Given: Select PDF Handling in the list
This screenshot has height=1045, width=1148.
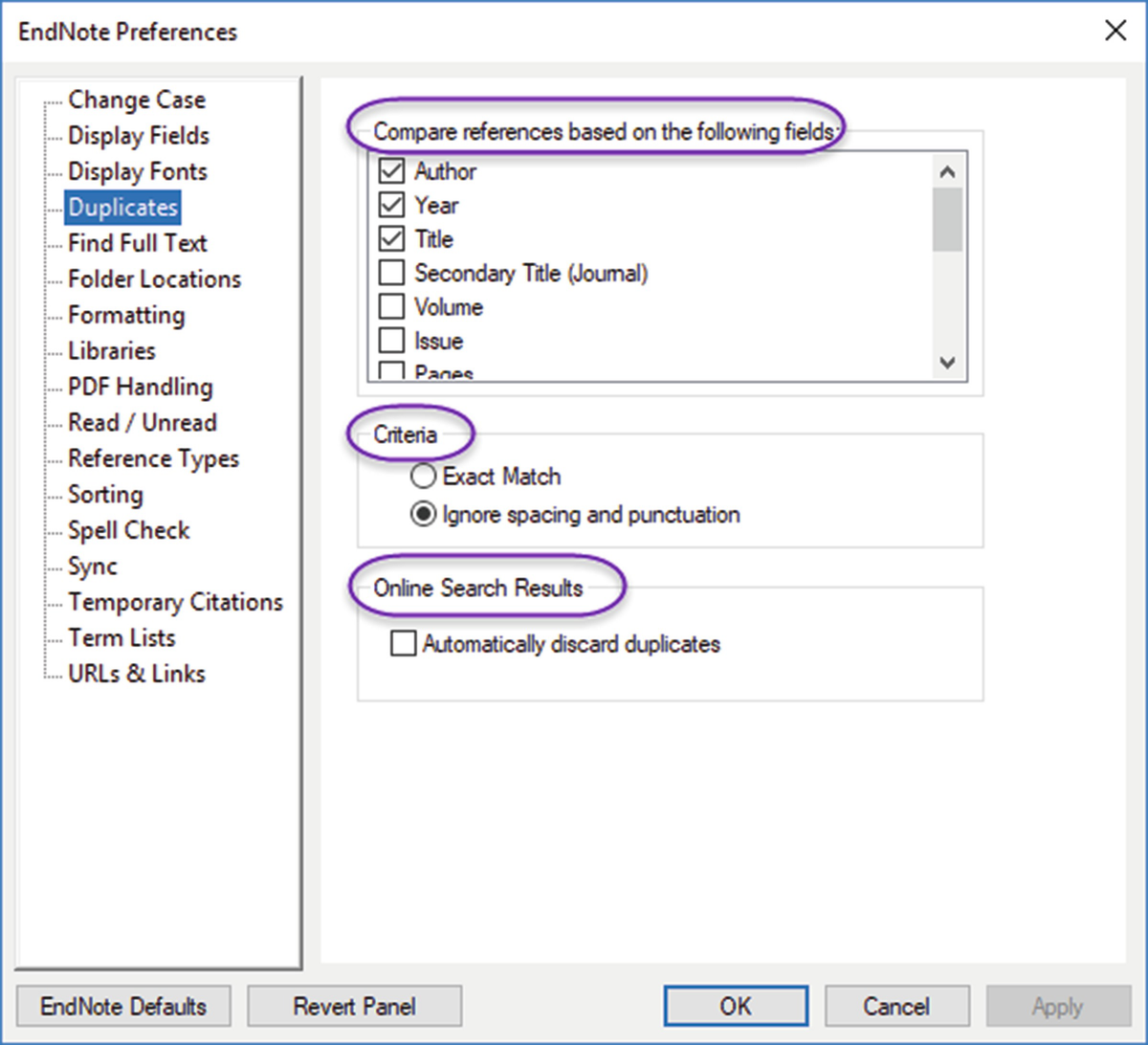Looking at the screenshot, I should (140, 387).
